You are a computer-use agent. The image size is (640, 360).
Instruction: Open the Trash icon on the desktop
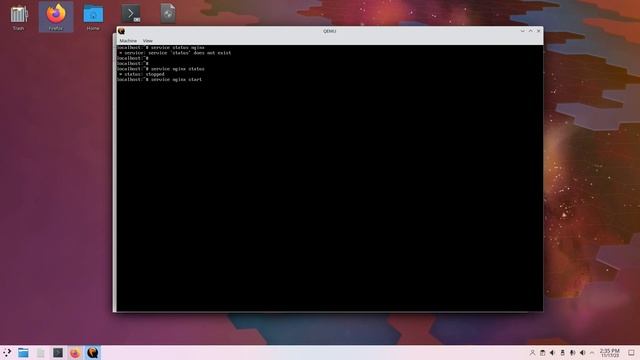point(18,17)
